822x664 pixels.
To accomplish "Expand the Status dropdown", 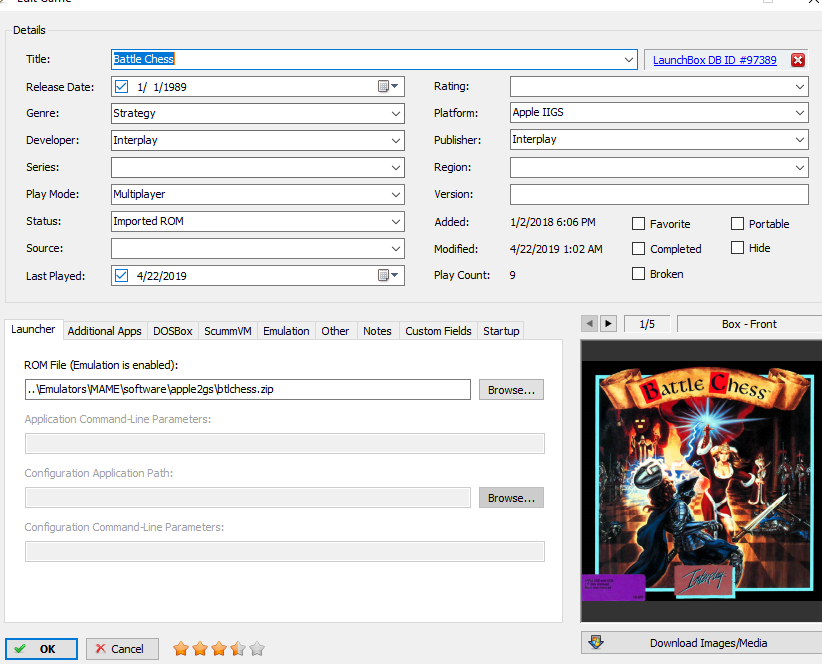I will click(x=396, y=222).
